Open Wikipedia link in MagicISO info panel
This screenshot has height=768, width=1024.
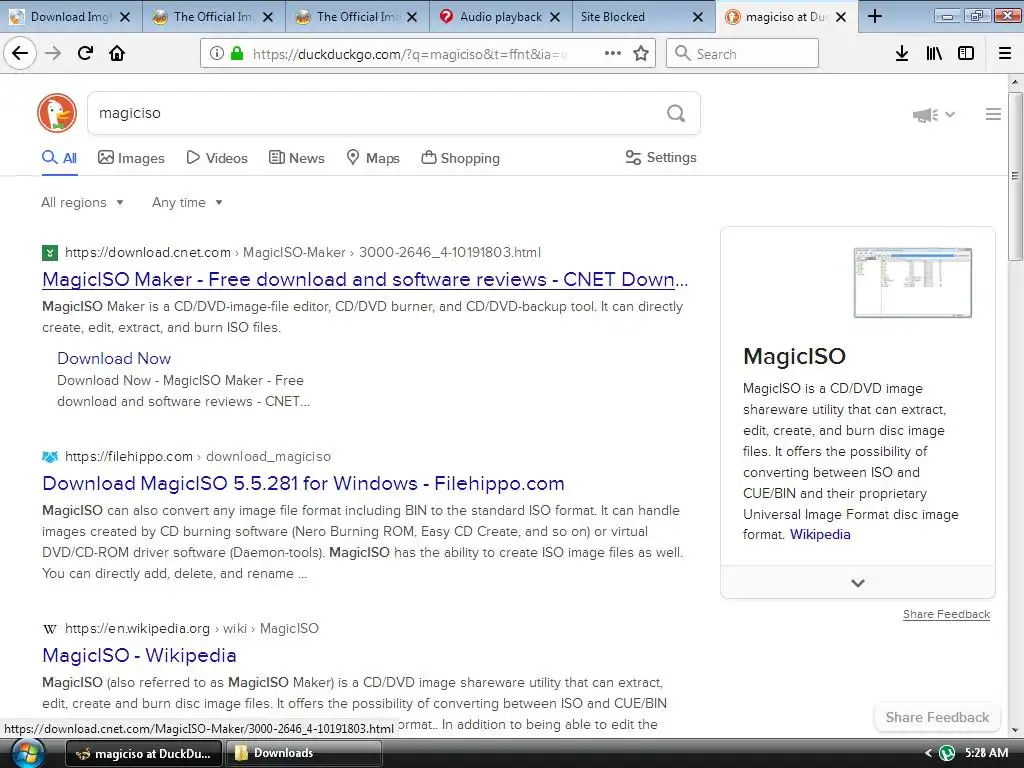(820, 534)
